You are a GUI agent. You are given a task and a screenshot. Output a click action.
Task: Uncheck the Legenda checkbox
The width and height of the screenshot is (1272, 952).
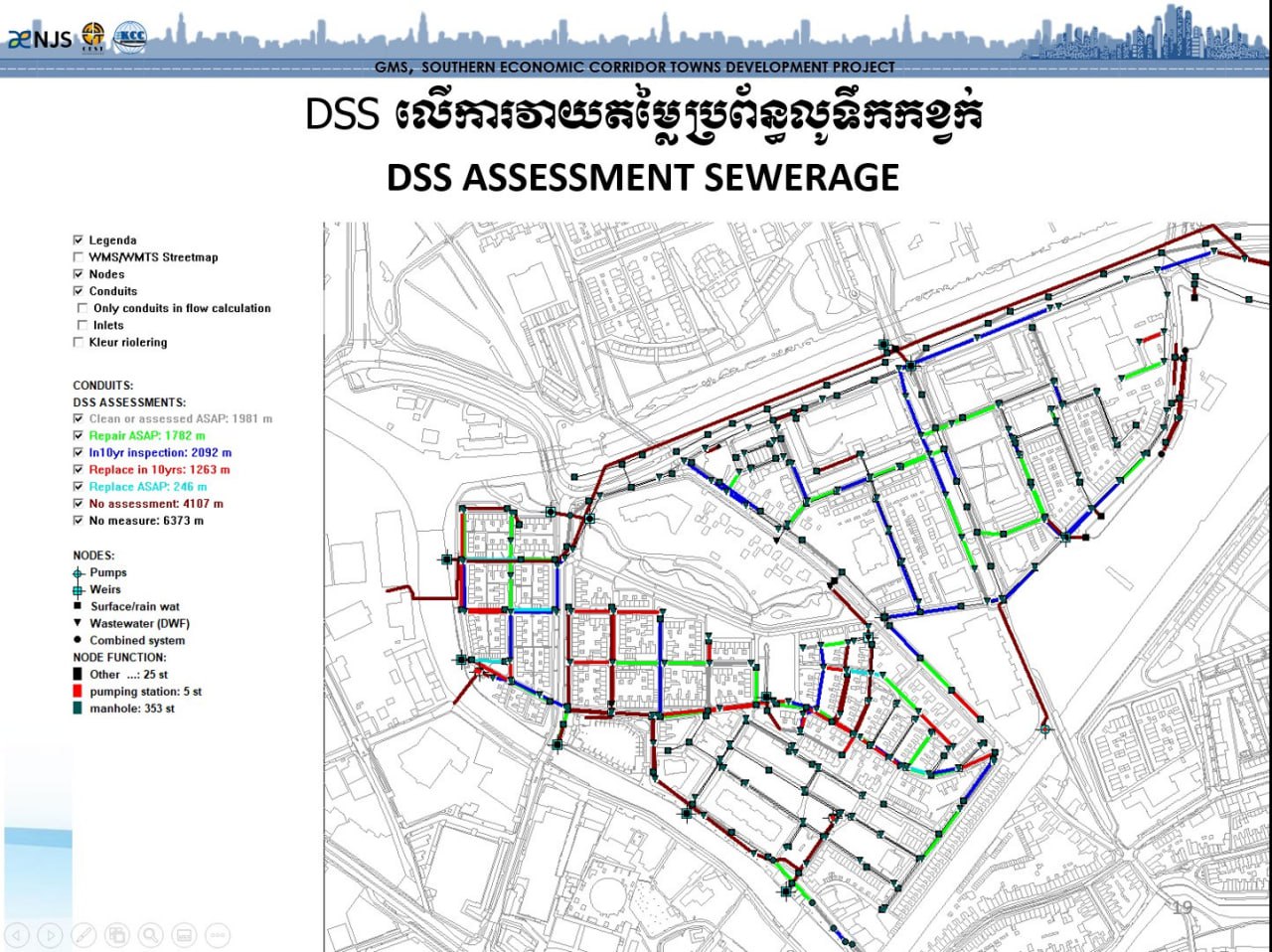point(79,240)
